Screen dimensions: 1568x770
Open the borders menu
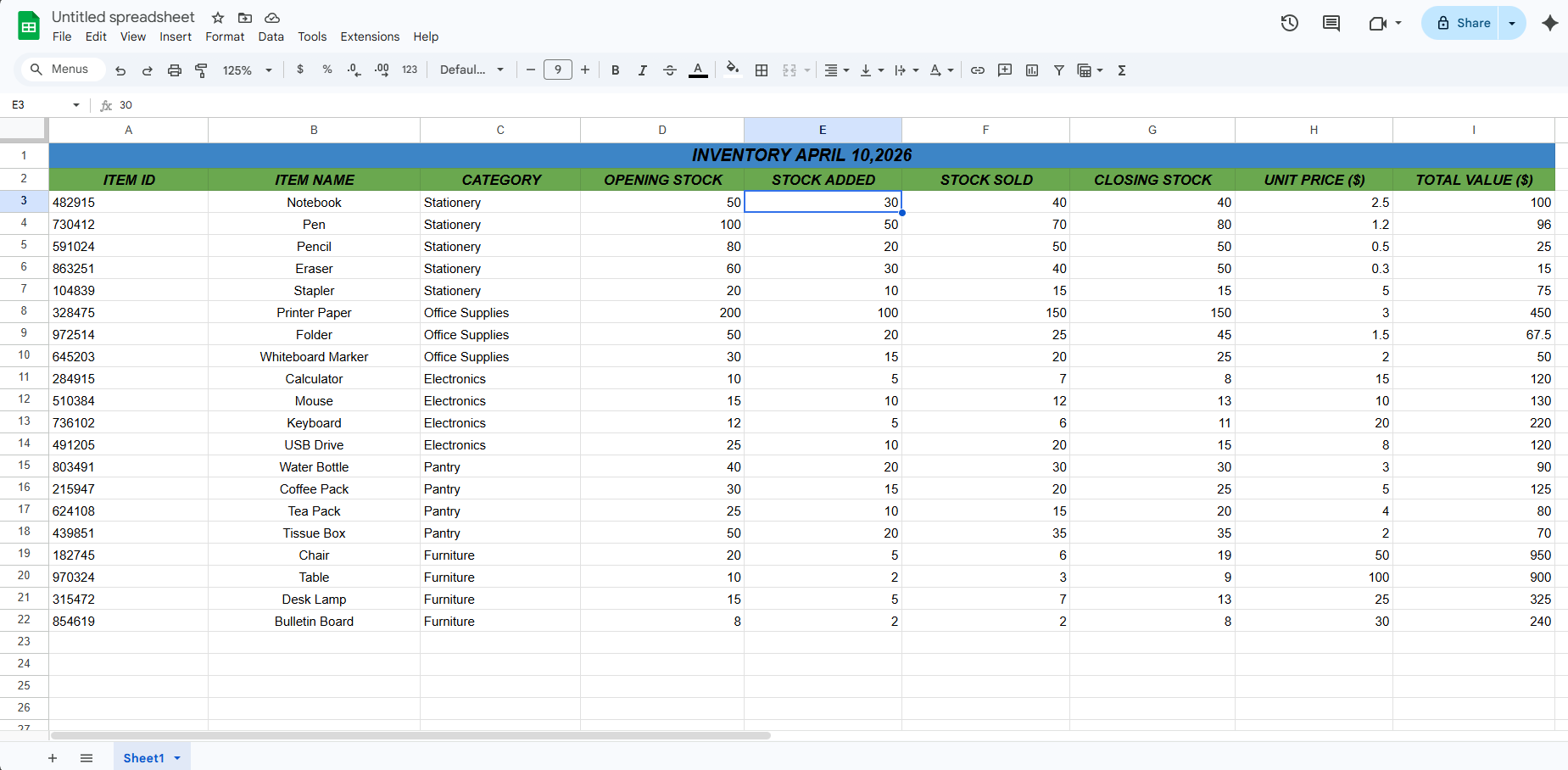[762, 70]
